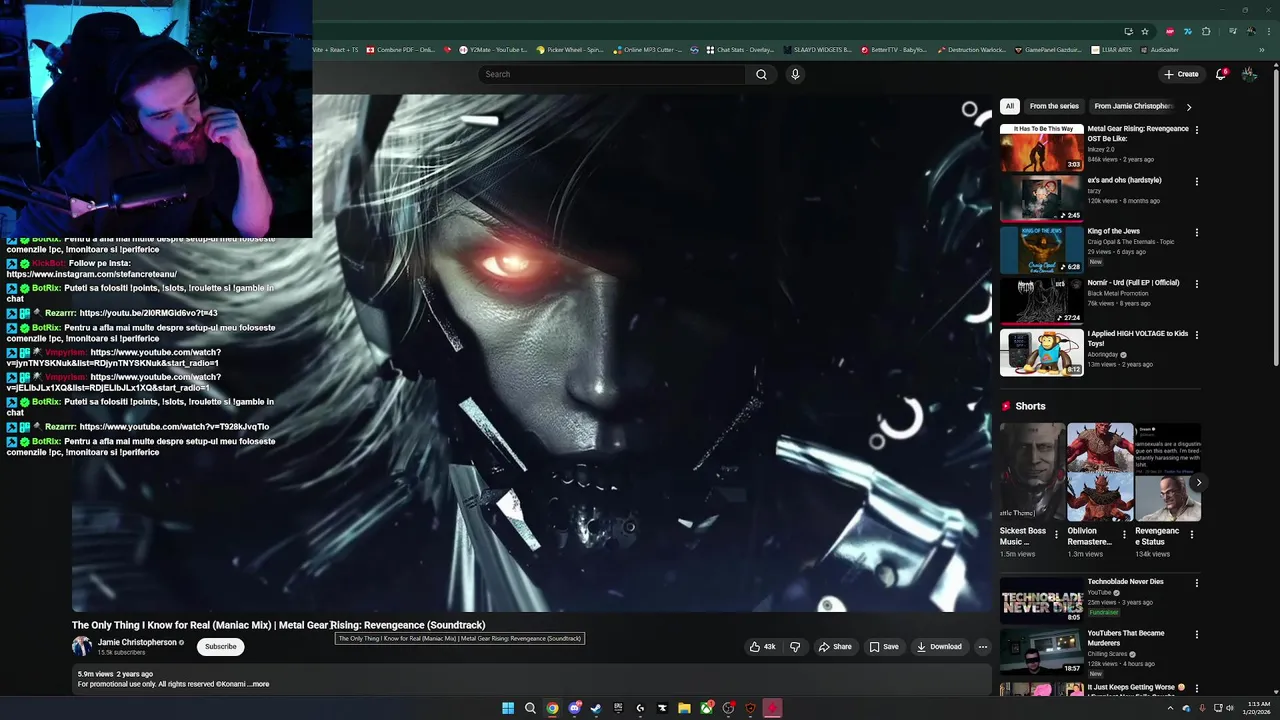Launch Steam from the taskbar
The image size is (1280, 720).
[596, 708]
